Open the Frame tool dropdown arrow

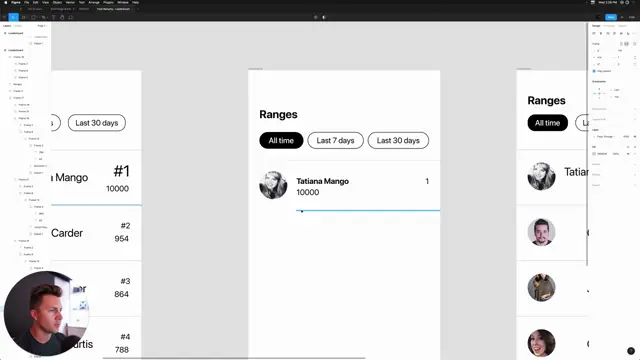click(27, 18)
